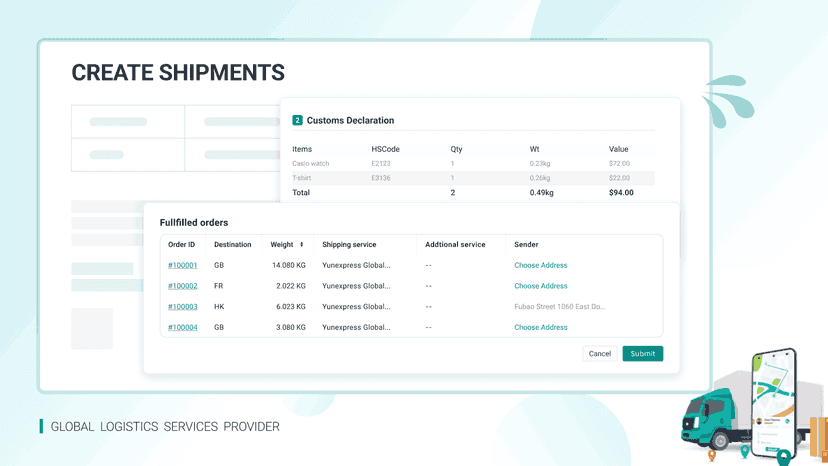Select the Sender column header
The image size is (828, 466).
(x=526, y=245)
